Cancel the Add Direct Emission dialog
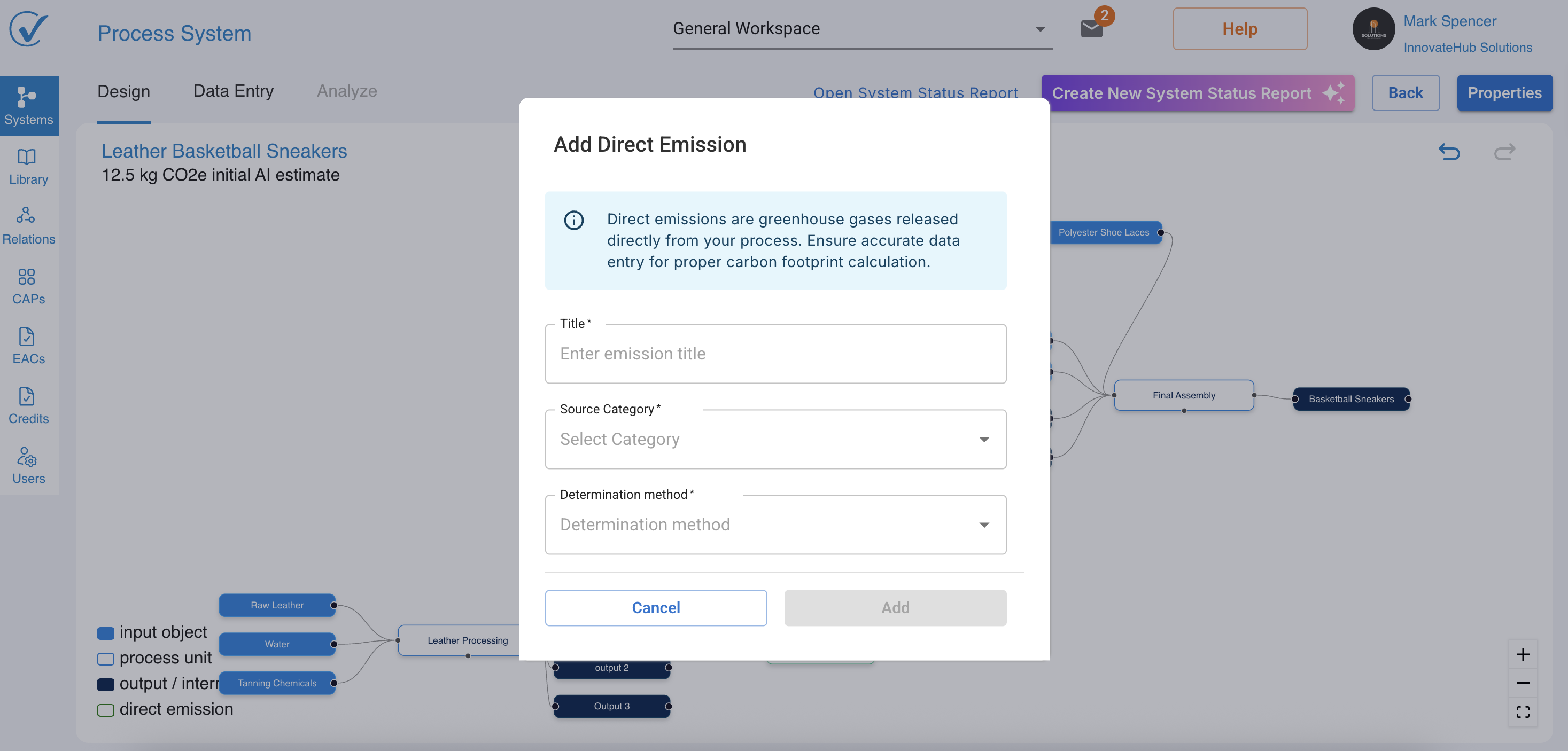The width and height of the screenshot is (1568, 751). coord(656,607)
